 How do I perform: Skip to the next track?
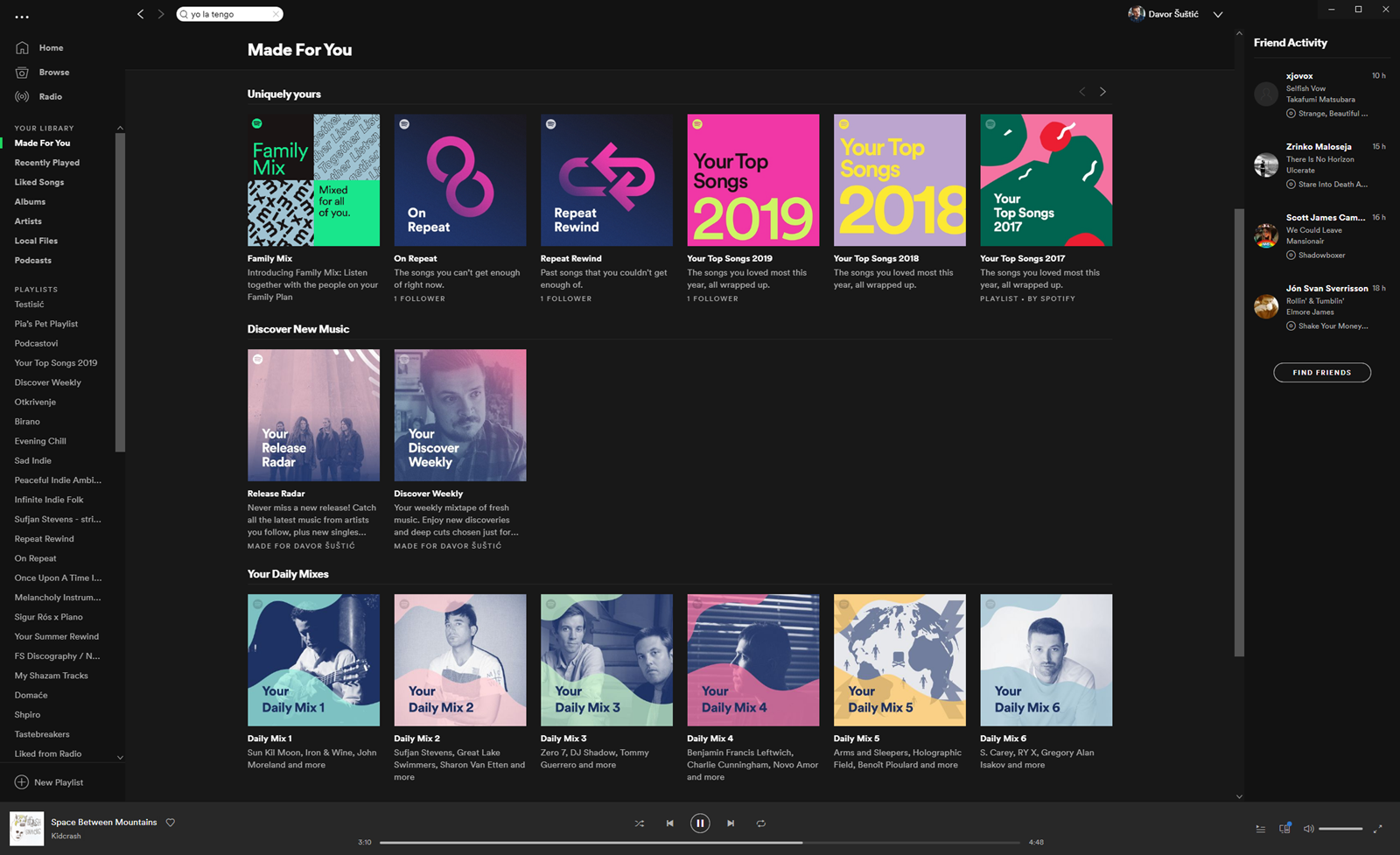point(731,823)
